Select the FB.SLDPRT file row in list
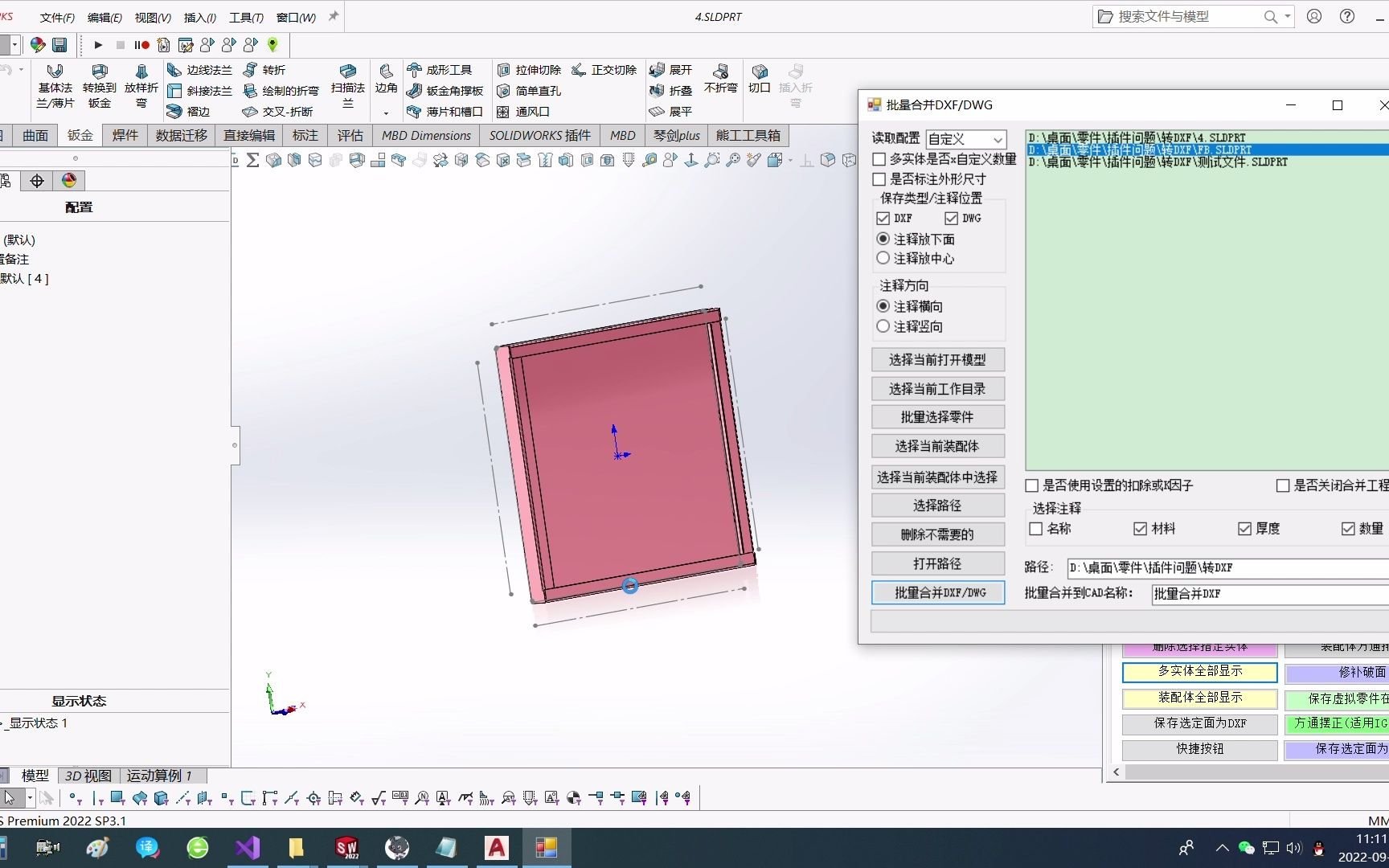Screen dimensions: 1389x868 coord(1208,149)
